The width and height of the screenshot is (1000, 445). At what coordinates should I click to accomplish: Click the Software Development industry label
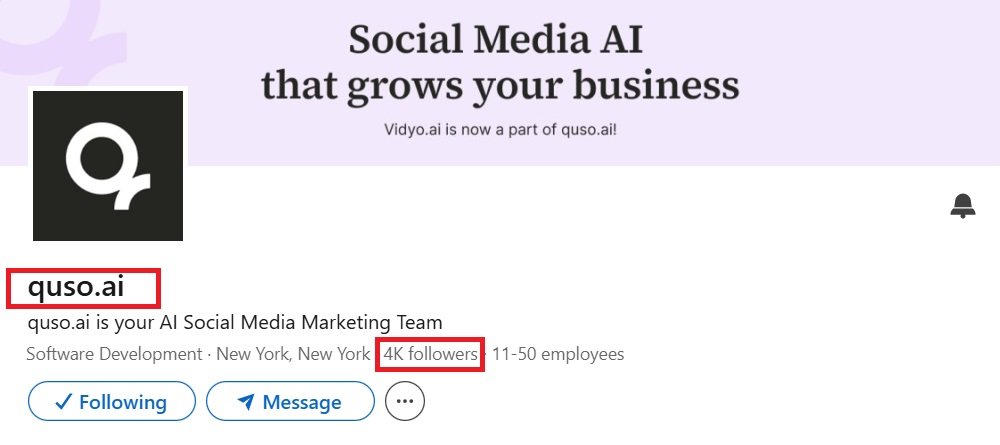click(x=114, y=353)
